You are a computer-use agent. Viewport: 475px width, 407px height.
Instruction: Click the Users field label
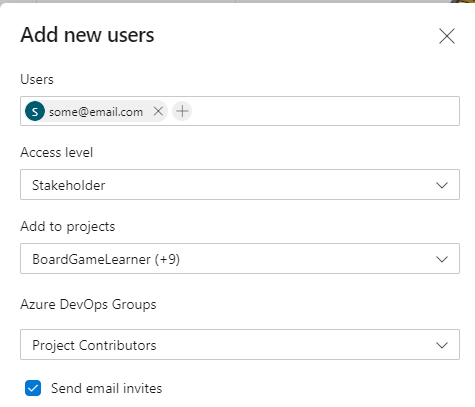[x=37, y=79]
